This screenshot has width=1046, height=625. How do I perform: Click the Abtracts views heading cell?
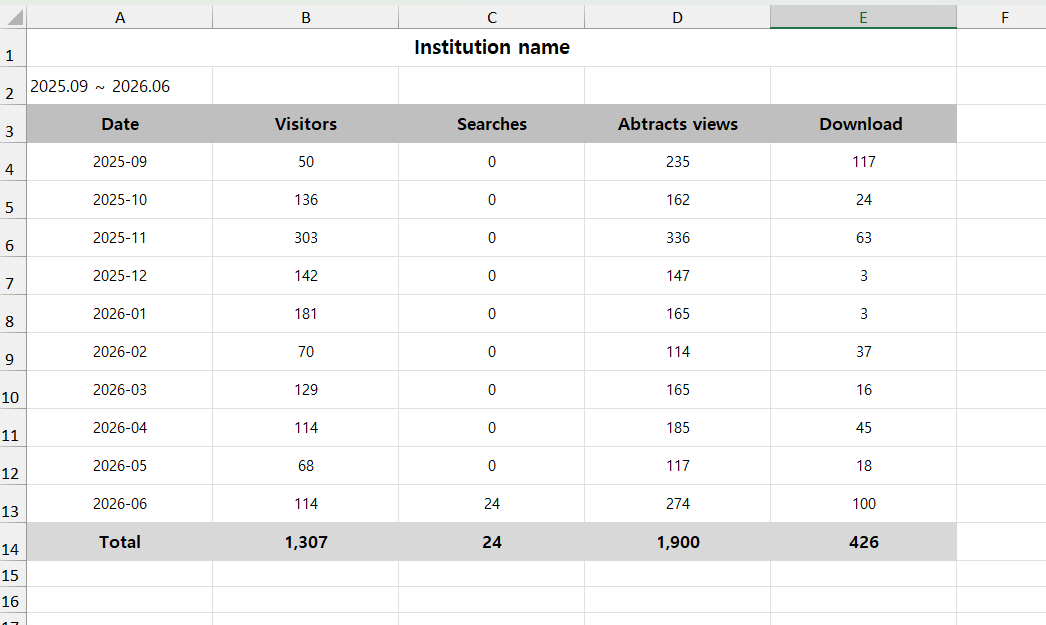tap(678, 124)
